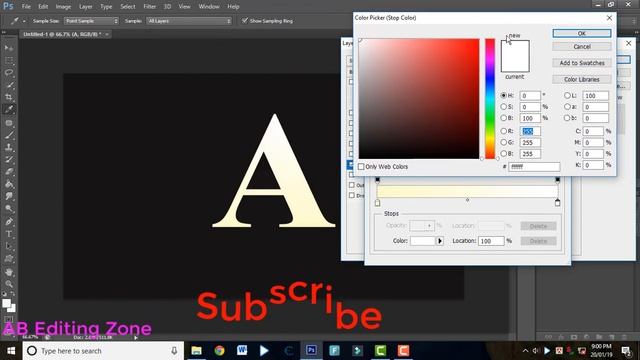Select the Pen tool

[x=9, y=222]
